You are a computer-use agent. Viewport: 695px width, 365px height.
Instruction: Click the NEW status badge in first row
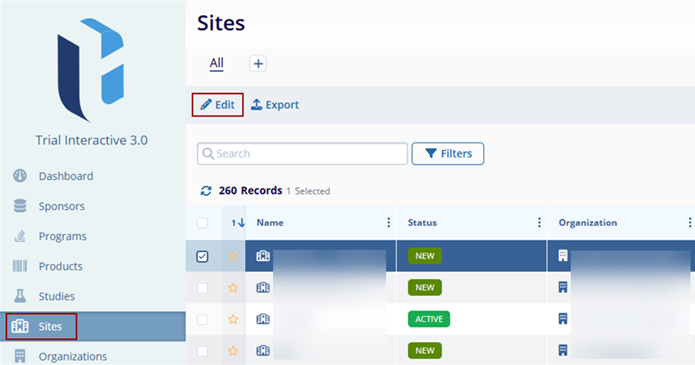tap(425, 256)
